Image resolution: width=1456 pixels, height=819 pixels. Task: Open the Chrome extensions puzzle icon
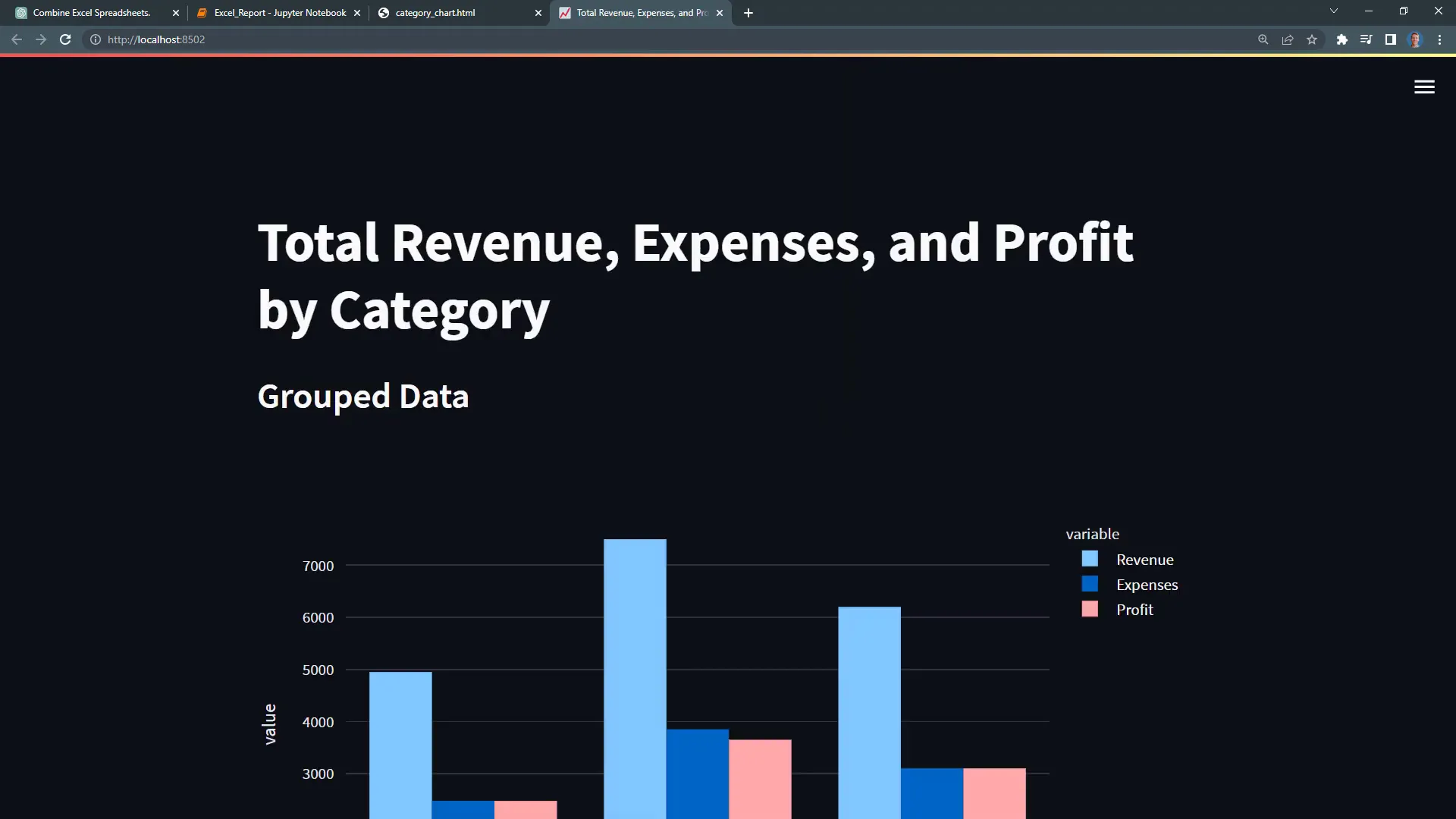[x=1341, y=39]
